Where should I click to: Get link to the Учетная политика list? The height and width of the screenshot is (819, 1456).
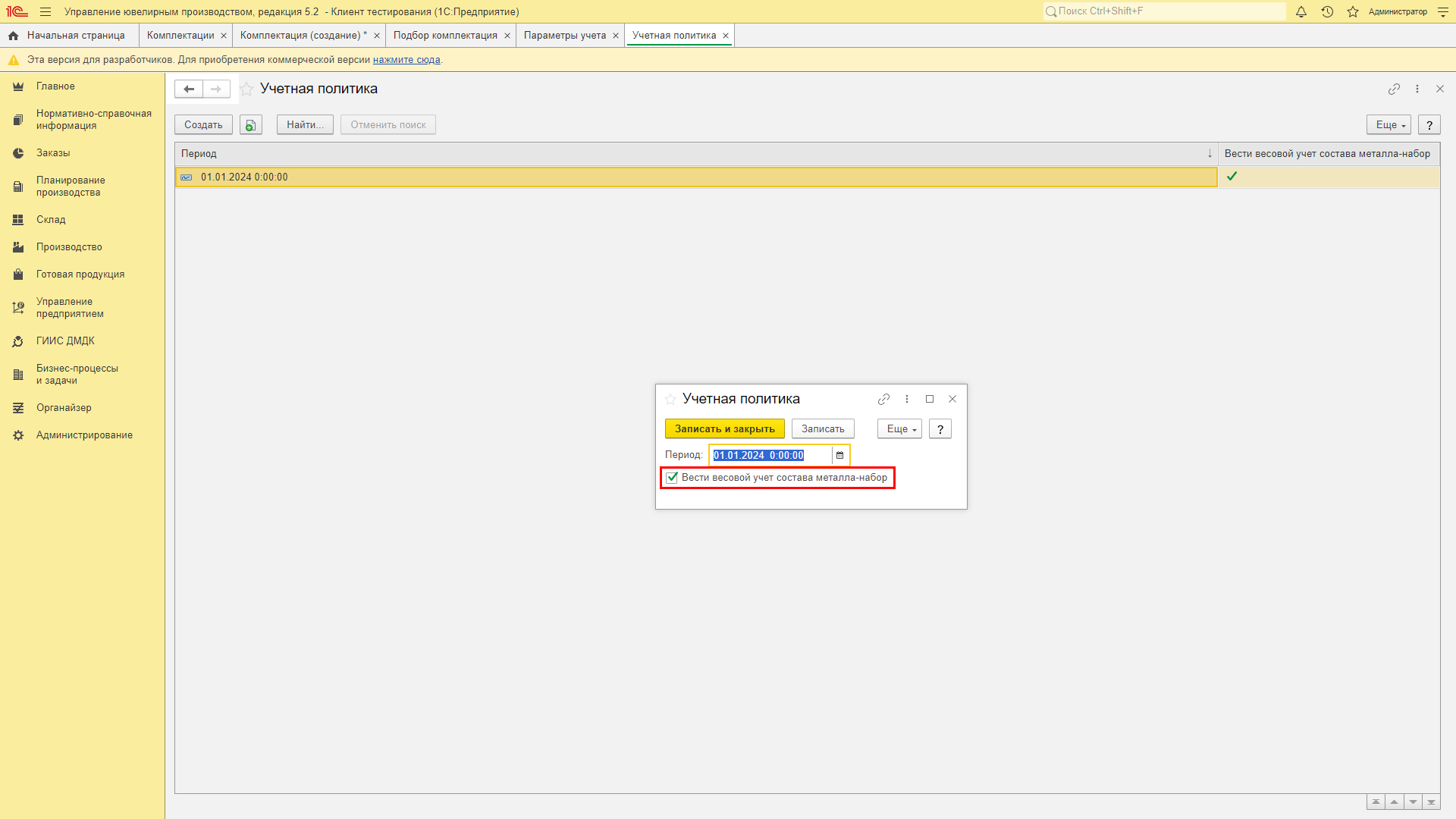point(1394,89)
